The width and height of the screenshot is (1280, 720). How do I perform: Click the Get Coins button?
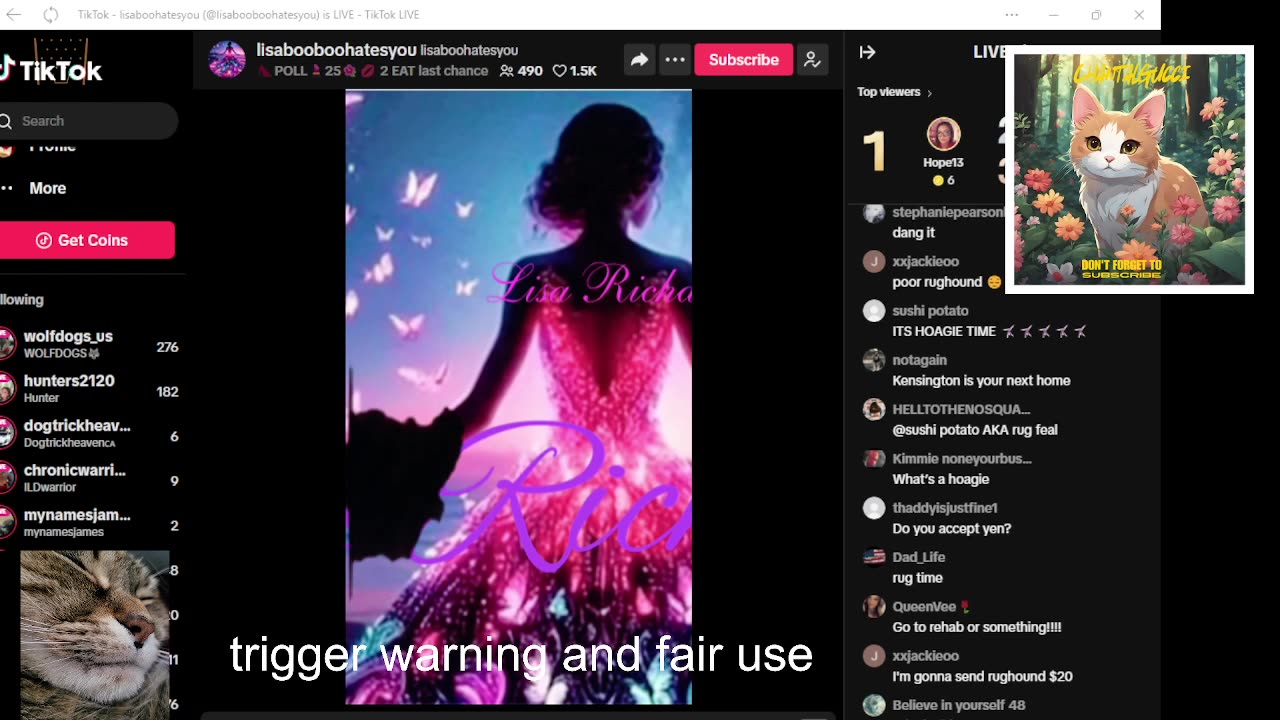[87, 240]
